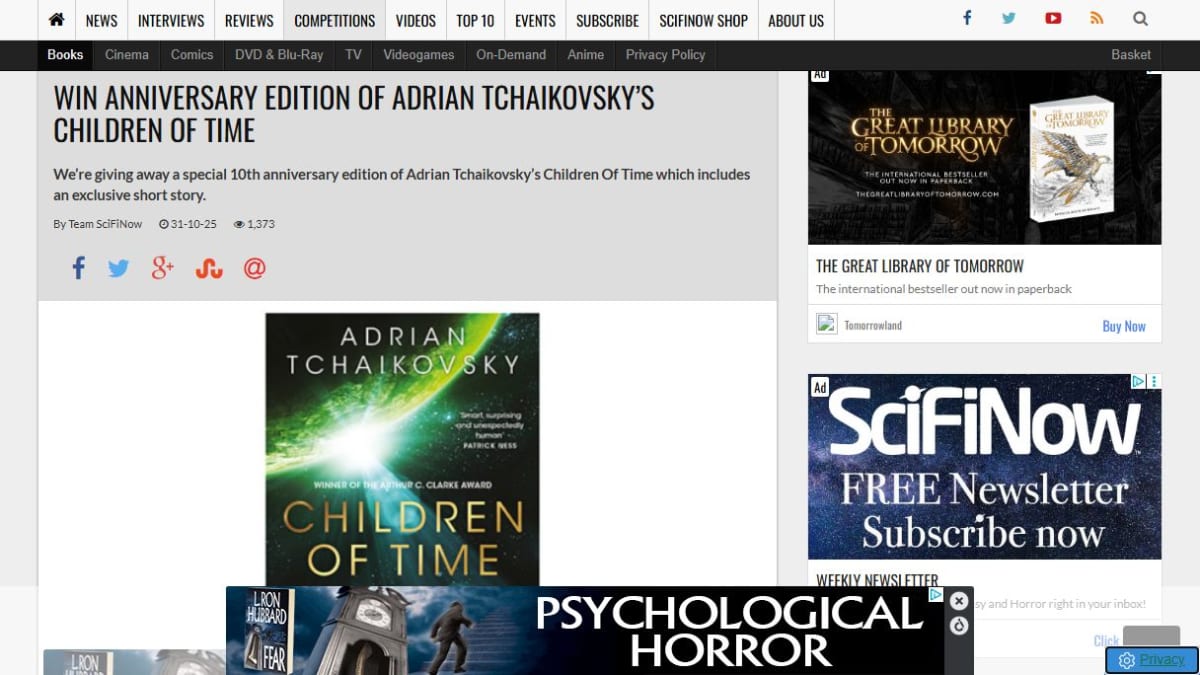Screen dimensions: 1200x675
Task: Select the Comics category tab
Action: 192,55
